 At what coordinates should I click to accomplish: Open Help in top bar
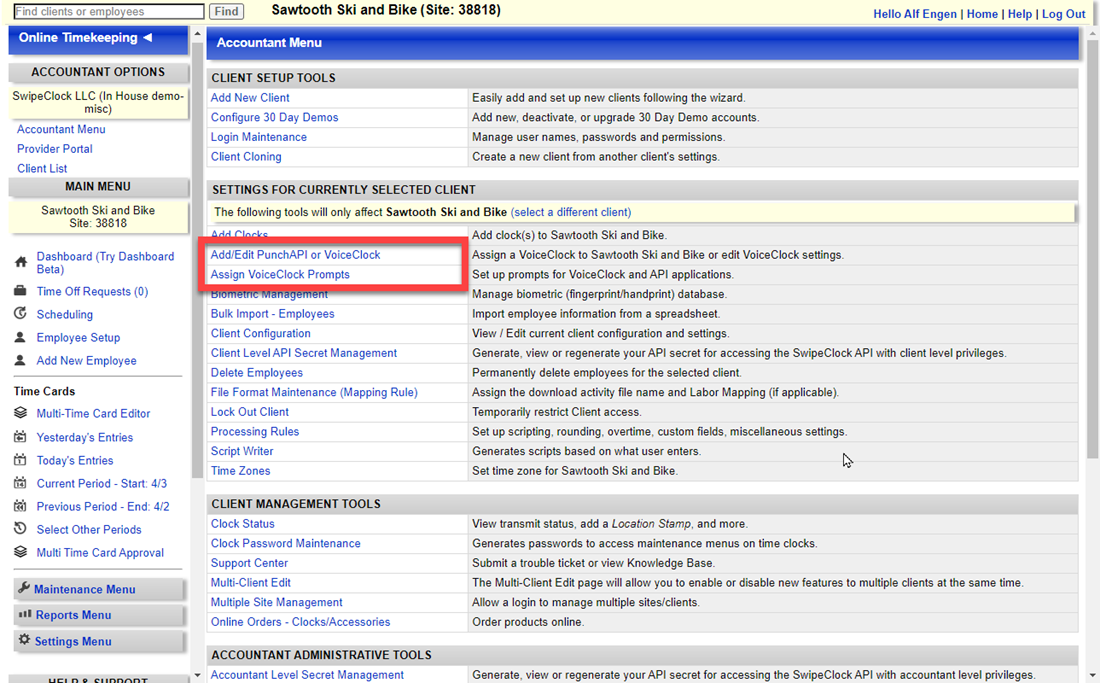pyautogui.click(x=1020, y=14)
